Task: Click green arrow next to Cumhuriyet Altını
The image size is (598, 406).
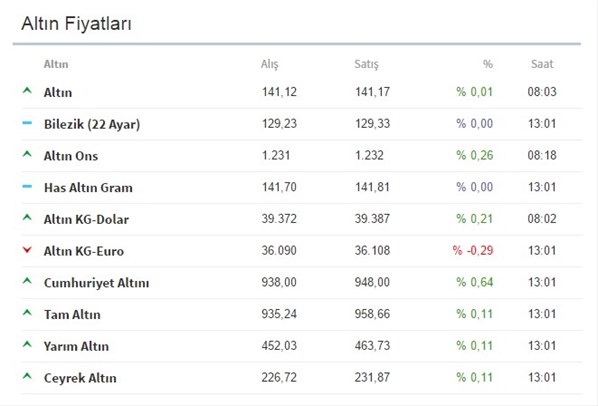Action: [x=27, y=281]
